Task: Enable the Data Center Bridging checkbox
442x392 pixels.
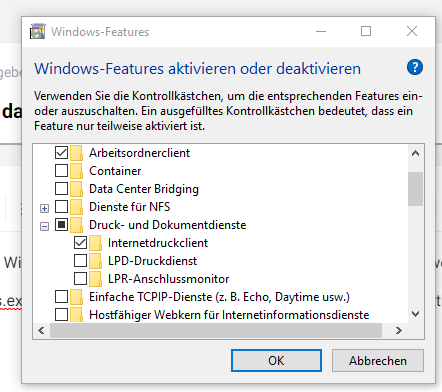Action: [x=61, y=189]
